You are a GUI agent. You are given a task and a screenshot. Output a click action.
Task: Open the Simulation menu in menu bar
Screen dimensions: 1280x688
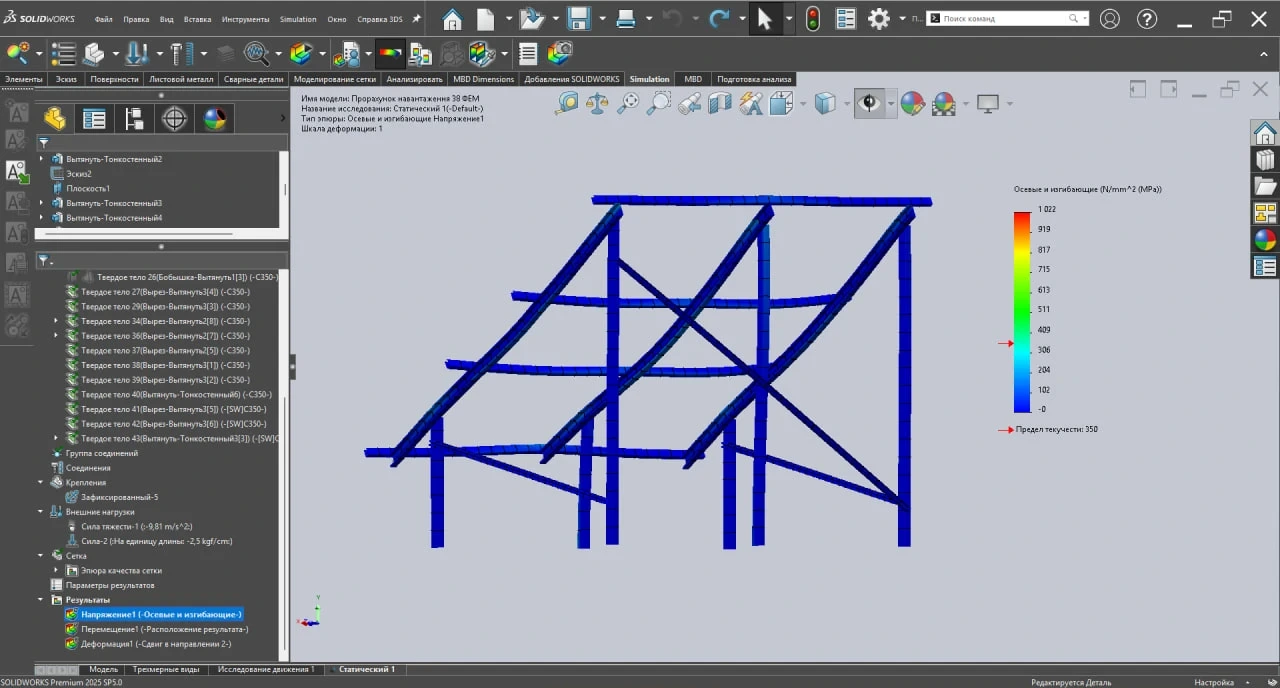[298, 19]
